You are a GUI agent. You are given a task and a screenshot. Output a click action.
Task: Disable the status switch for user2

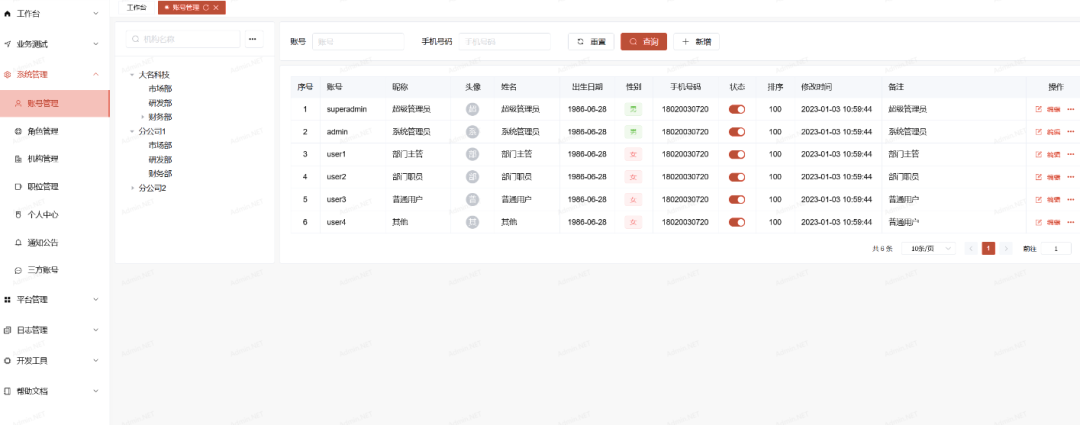pos(737,177)
